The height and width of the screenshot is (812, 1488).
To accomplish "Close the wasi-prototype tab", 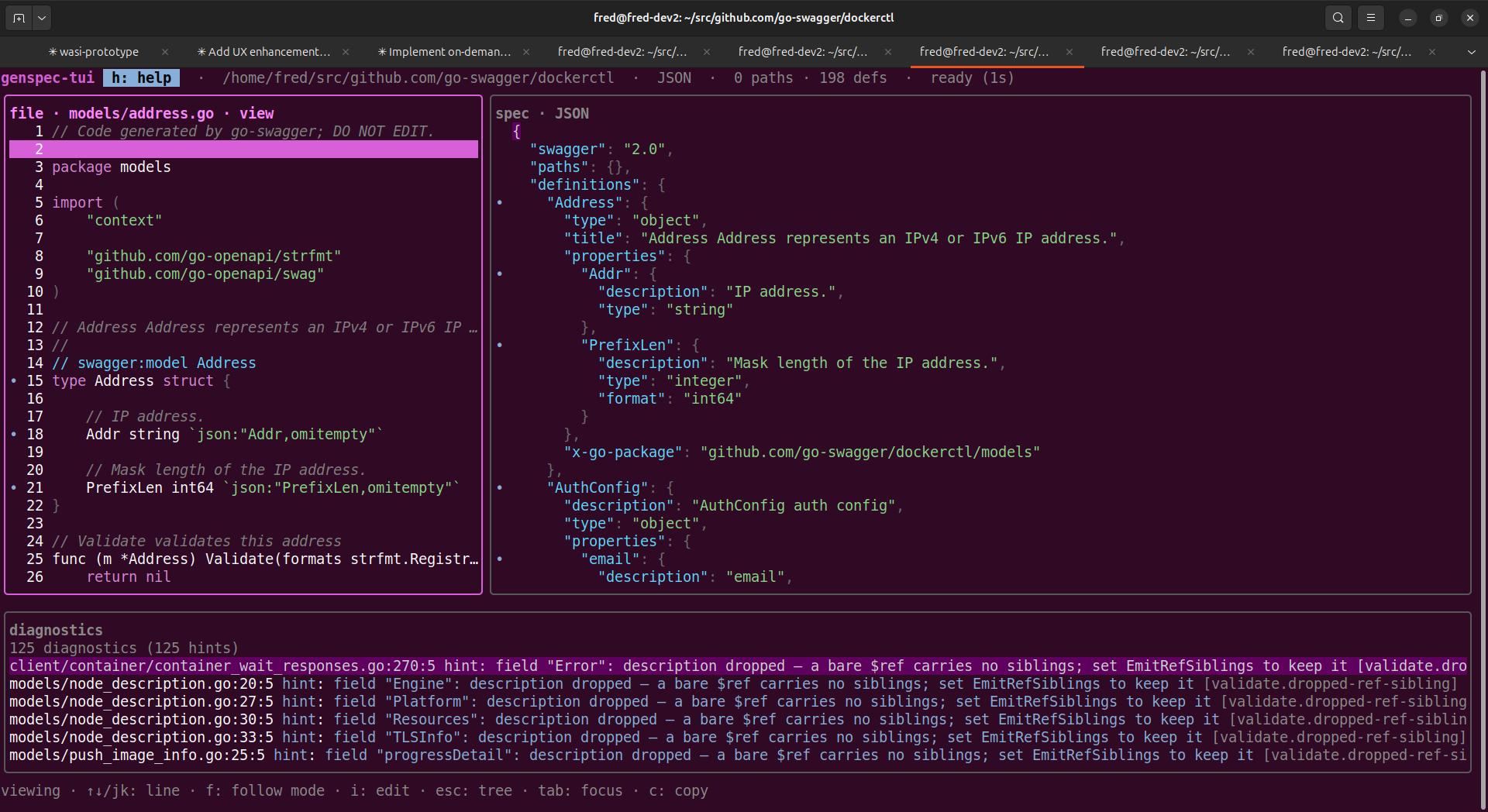I will click(x=165, y=52).
